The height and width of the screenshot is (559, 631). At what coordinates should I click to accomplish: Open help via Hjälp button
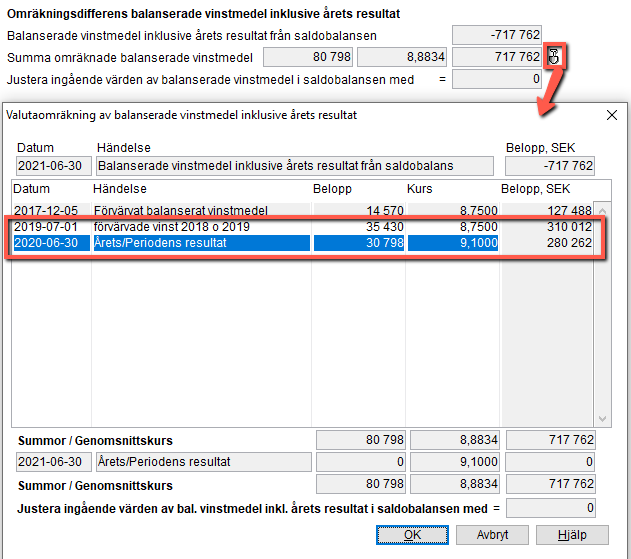[572, 535]
